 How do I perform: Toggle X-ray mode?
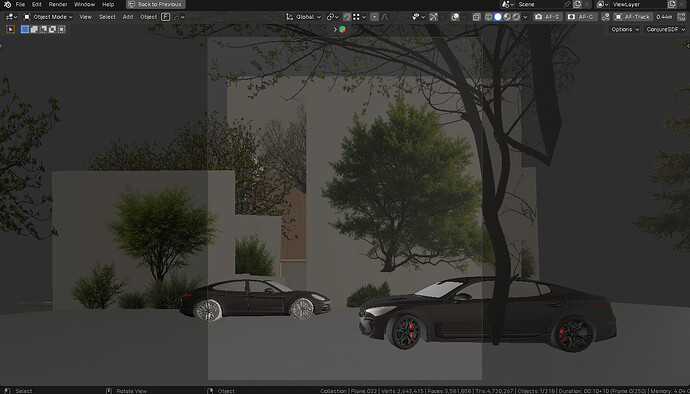coord(477,17)
